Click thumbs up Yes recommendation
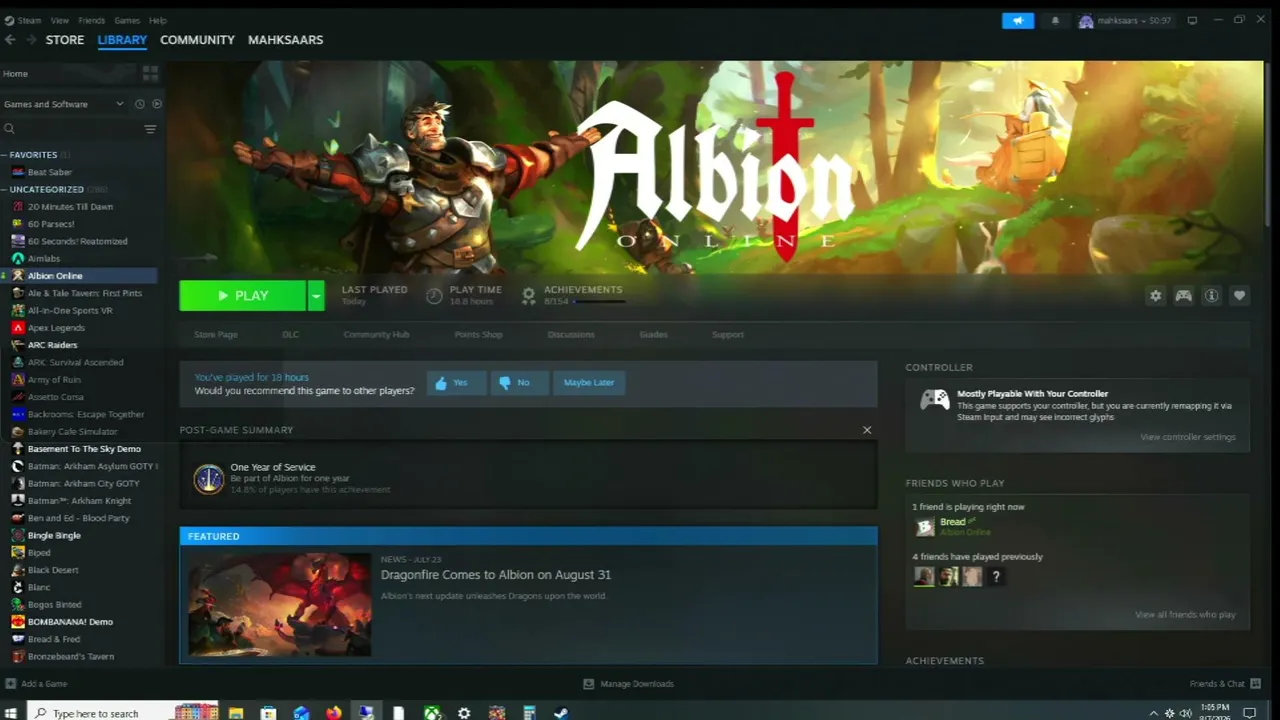This screenshot has width=1280, height=720. click(x=456, y=383)
